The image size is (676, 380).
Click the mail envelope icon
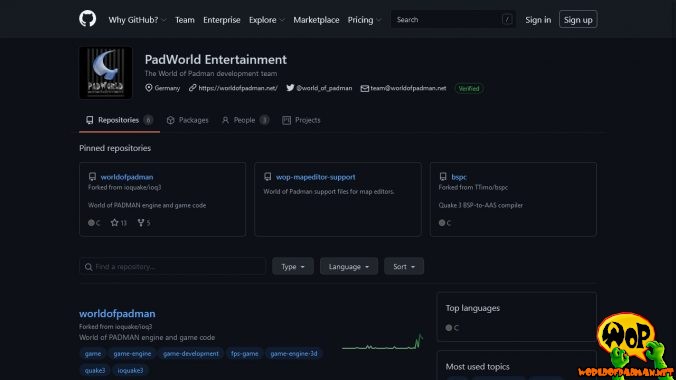(365, 88)
